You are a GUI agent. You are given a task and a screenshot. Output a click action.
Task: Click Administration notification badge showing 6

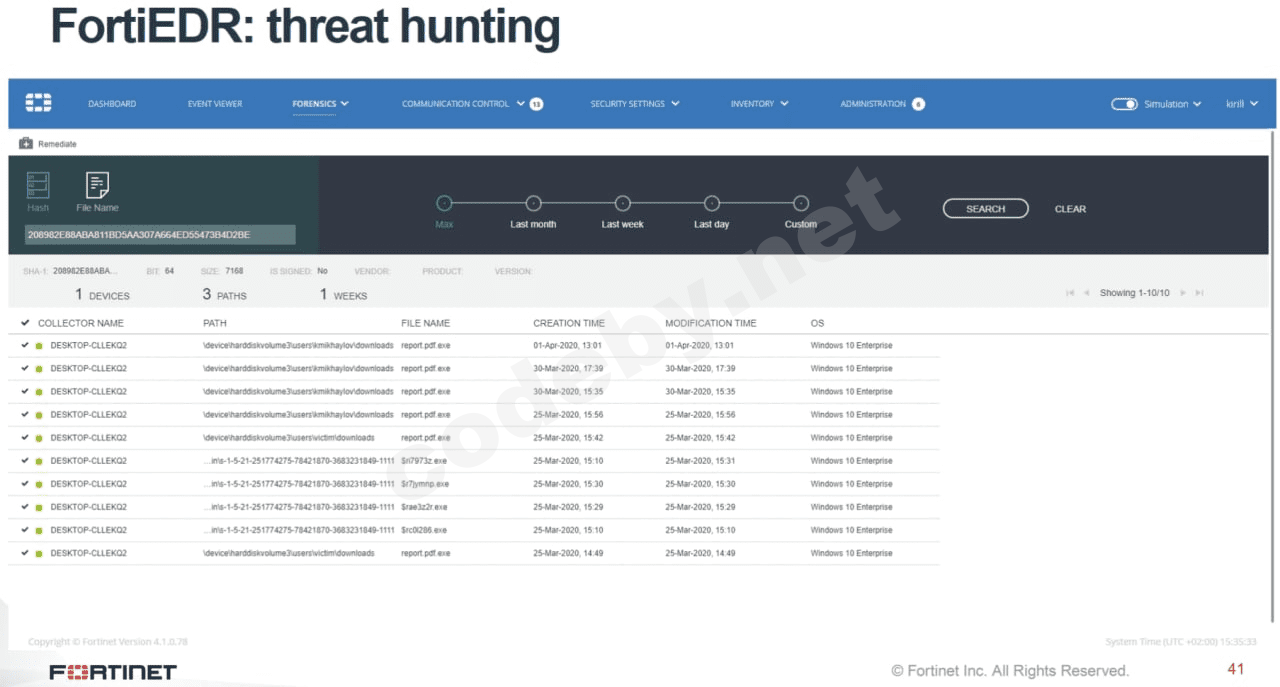[x=918, y=104]
